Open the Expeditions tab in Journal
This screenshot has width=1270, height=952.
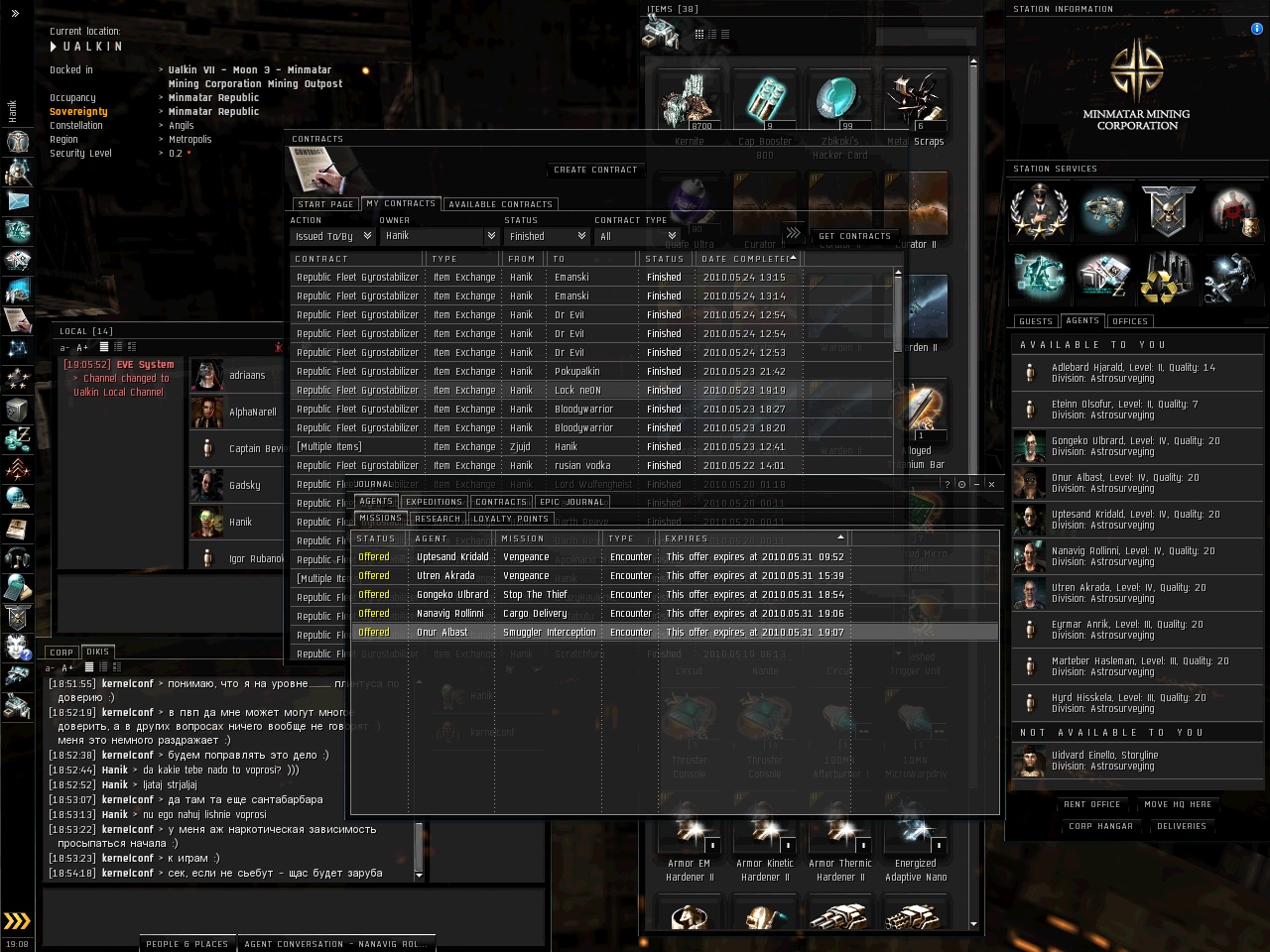click(x=435, y=502)
